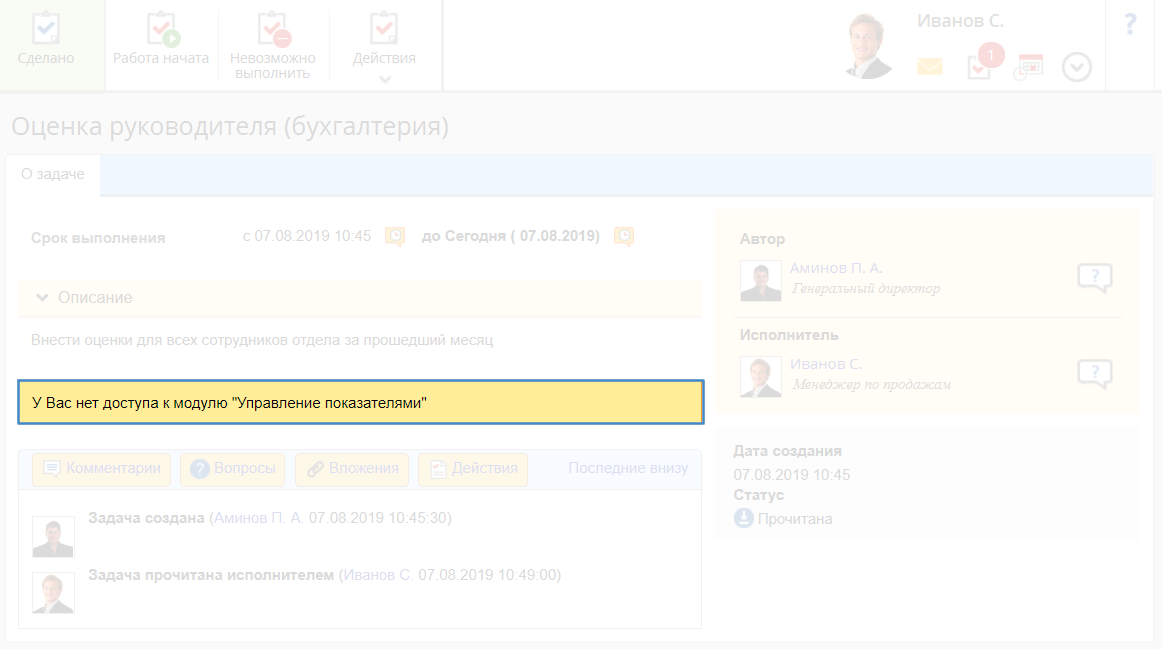Image resolution: width=1162 pixels, height=649 pixels.
Task: Click the Вопросы button
Action: (x=233, y=469)
